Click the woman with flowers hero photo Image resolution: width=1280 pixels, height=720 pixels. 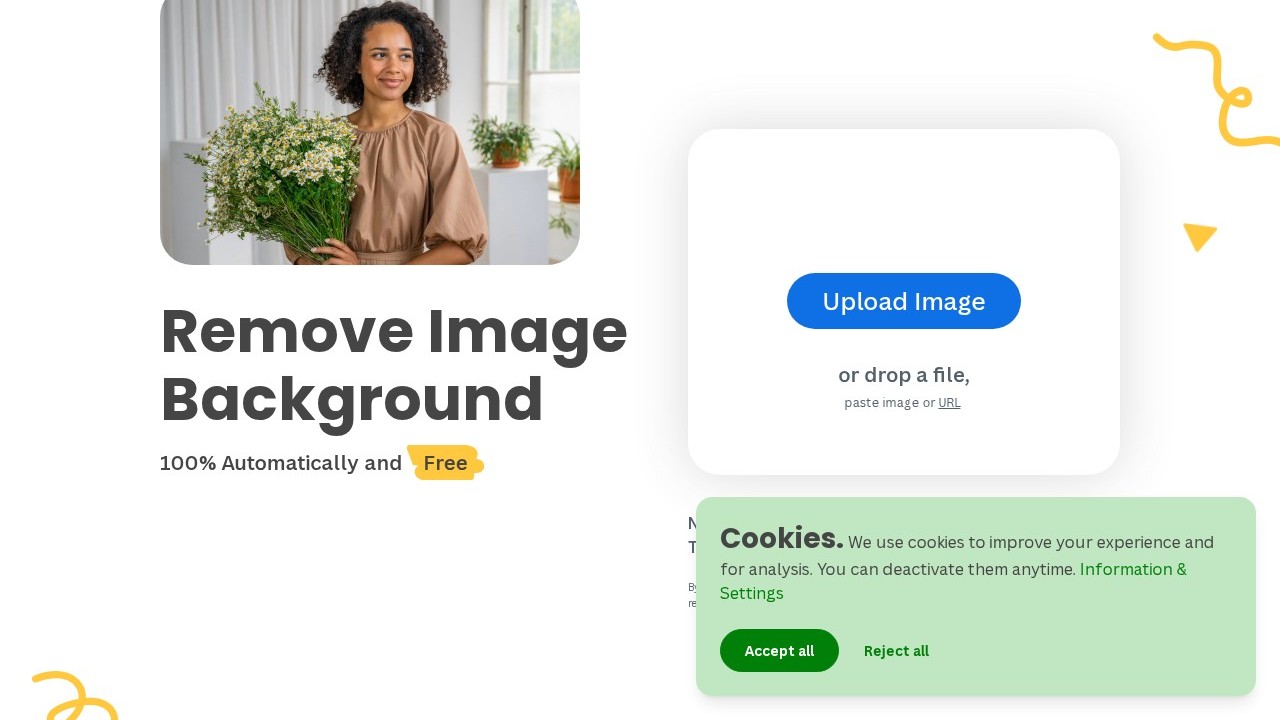click(x=370, y=132)
